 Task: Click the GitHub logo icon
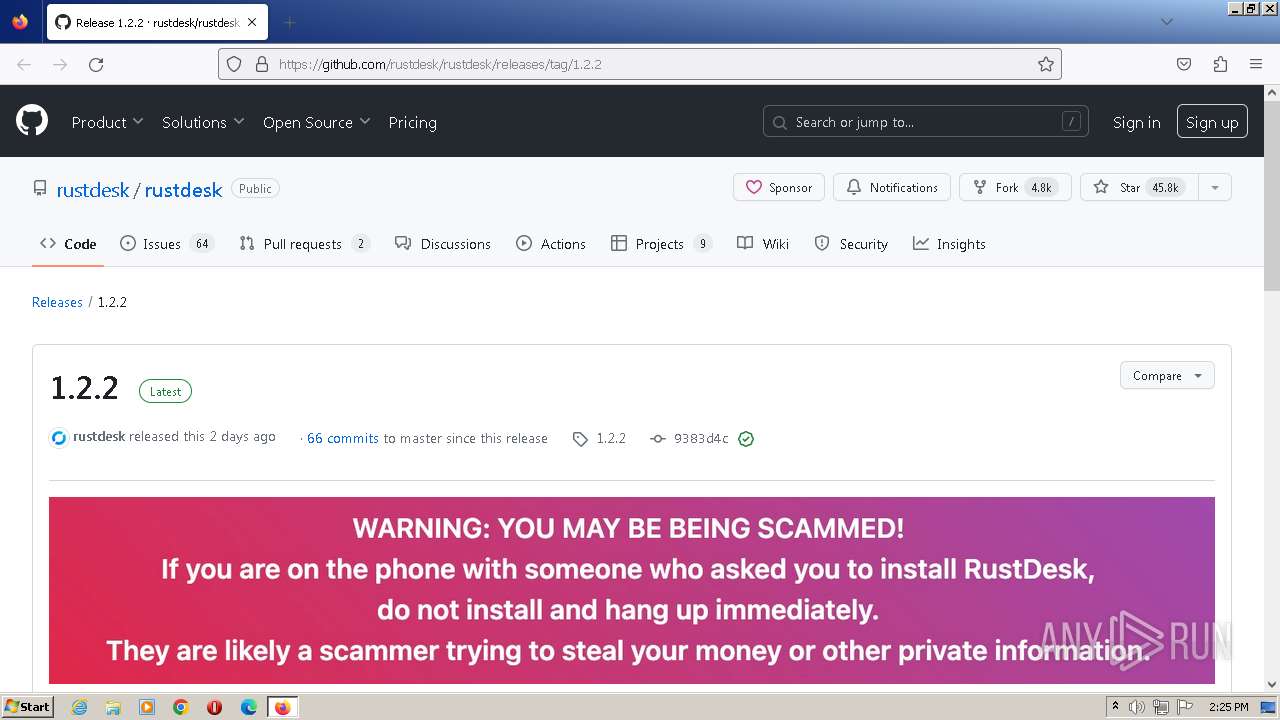(32, 122)
